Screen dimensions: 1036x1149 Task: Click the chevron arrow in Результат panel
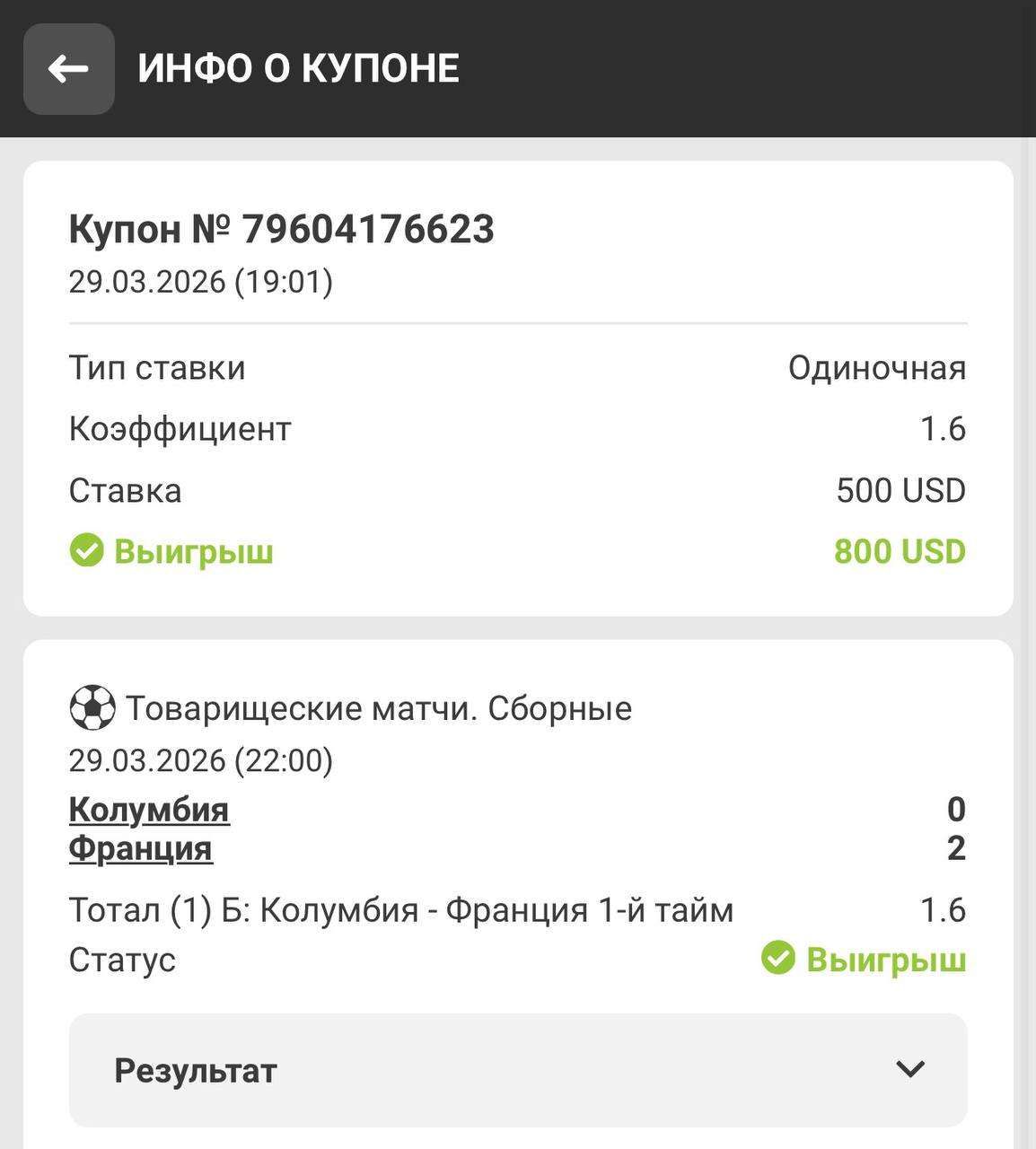(910, 1069)
